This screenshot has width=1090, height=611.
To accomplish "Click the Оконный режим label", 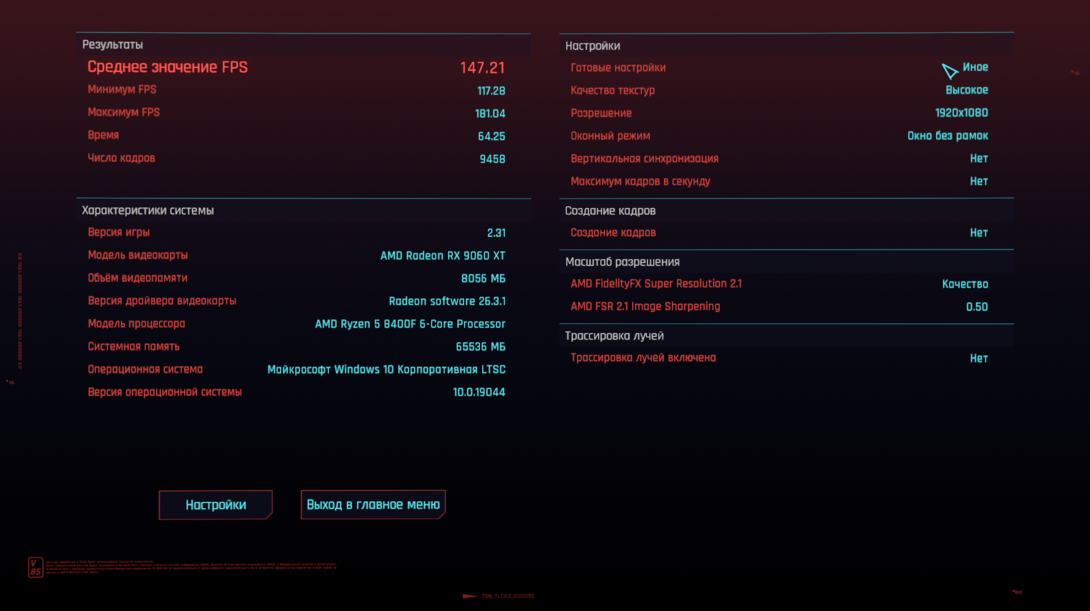I will tap(610, 136).
